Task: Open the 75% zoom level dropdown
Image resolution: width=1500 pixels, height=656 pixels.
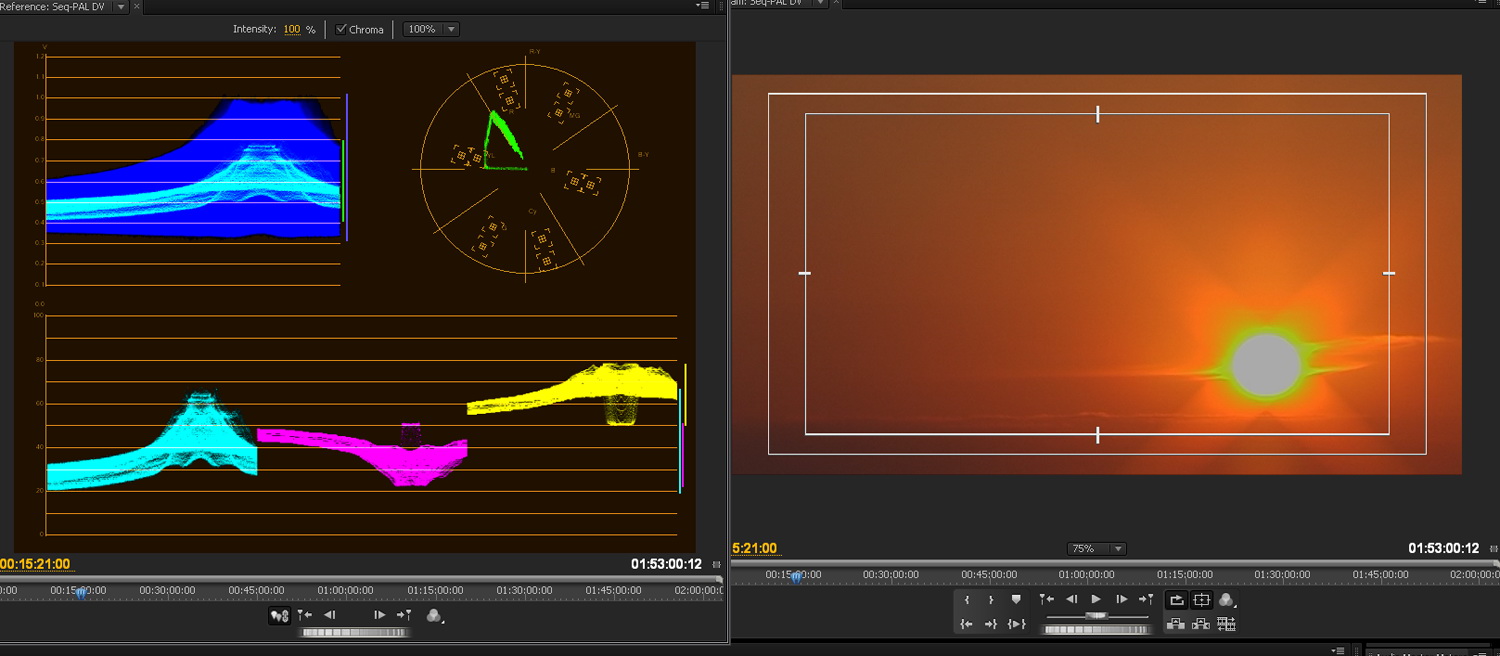Action: (1097, 549)
